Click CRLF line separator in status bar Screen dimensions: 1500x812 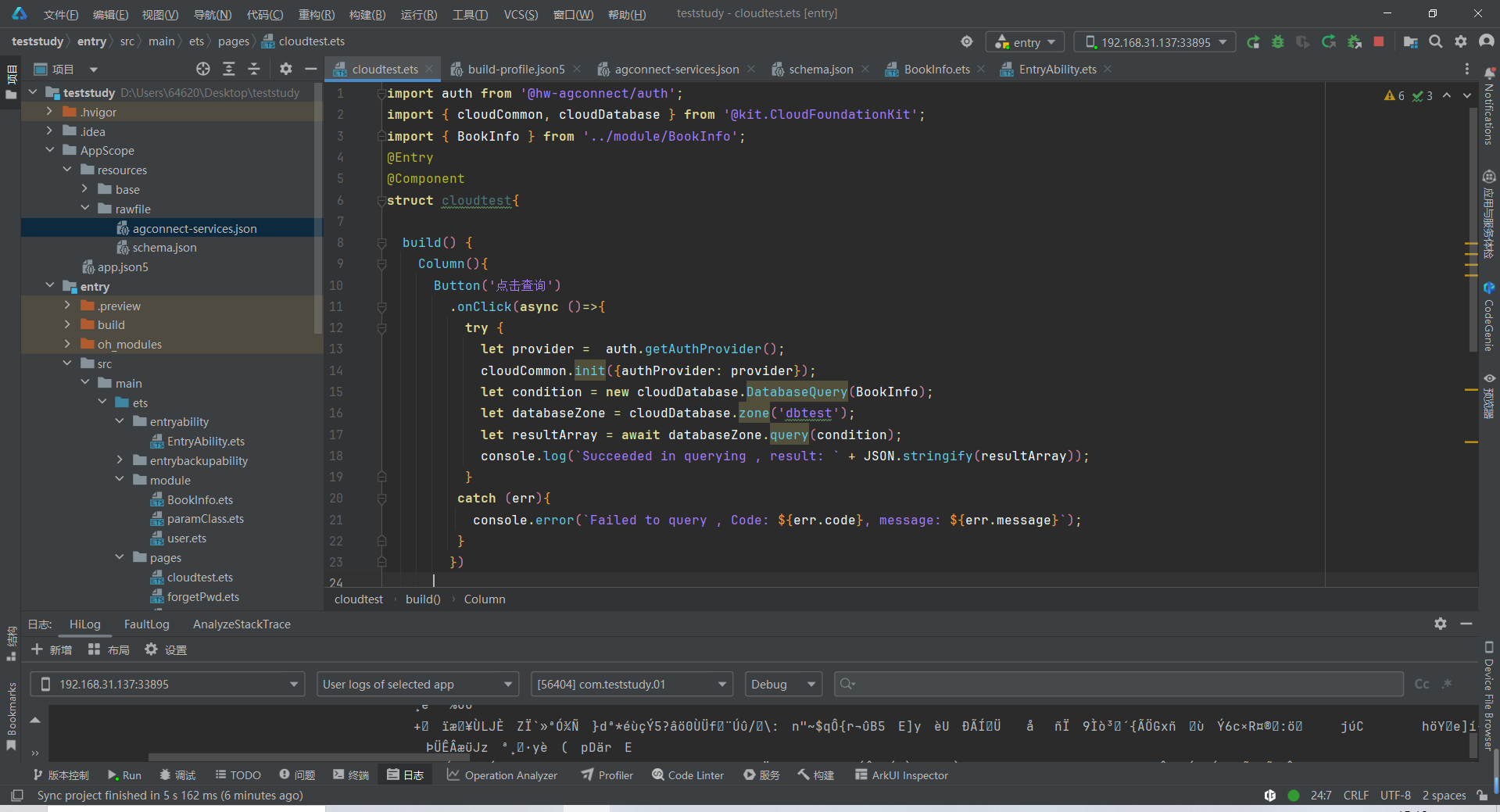(x=1356, y=795)
